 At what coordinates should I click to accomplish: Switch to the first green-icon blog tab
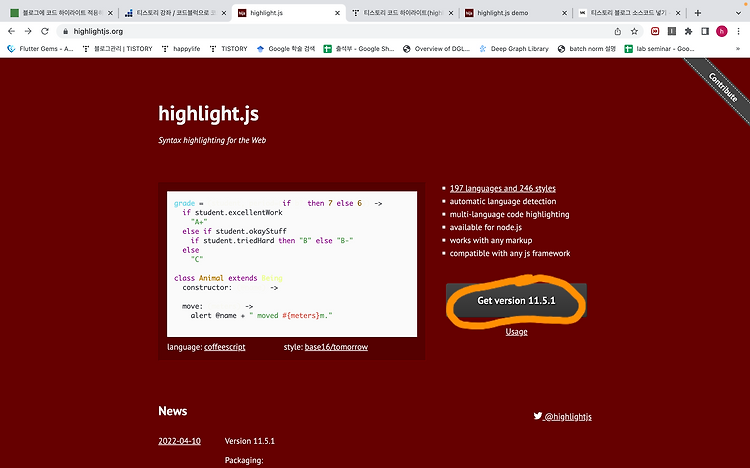click(61, 13)
